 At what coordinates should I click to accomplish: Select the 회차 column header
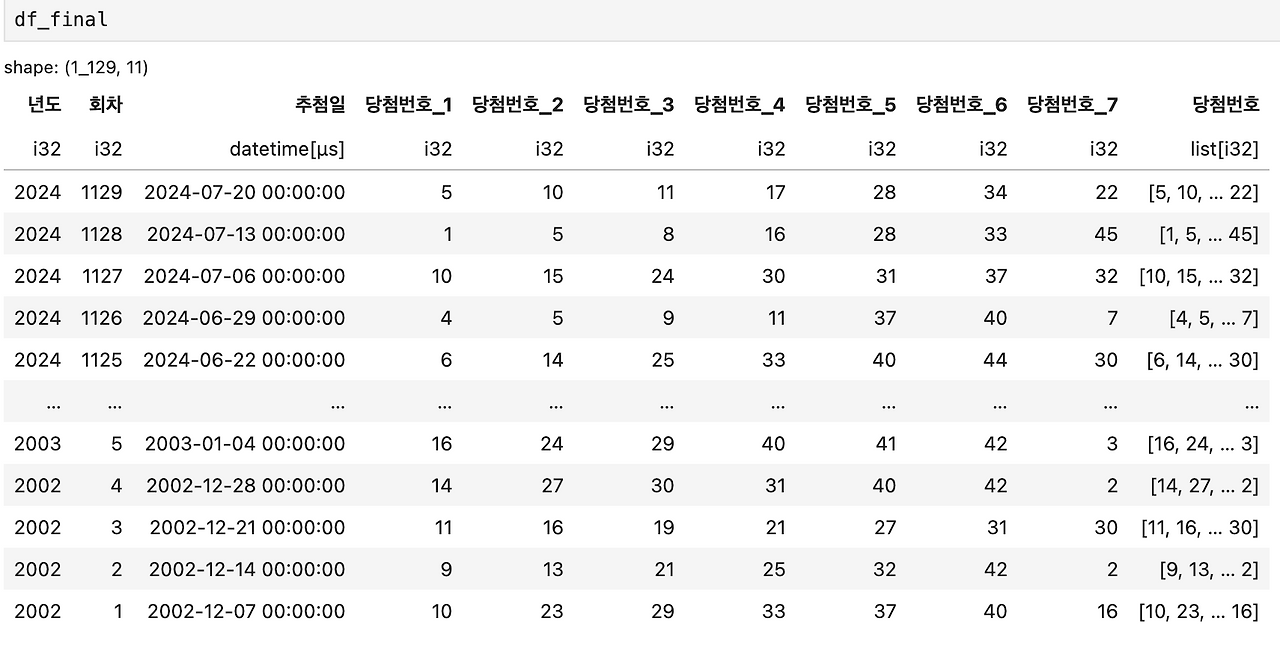[x=106, y=104]
